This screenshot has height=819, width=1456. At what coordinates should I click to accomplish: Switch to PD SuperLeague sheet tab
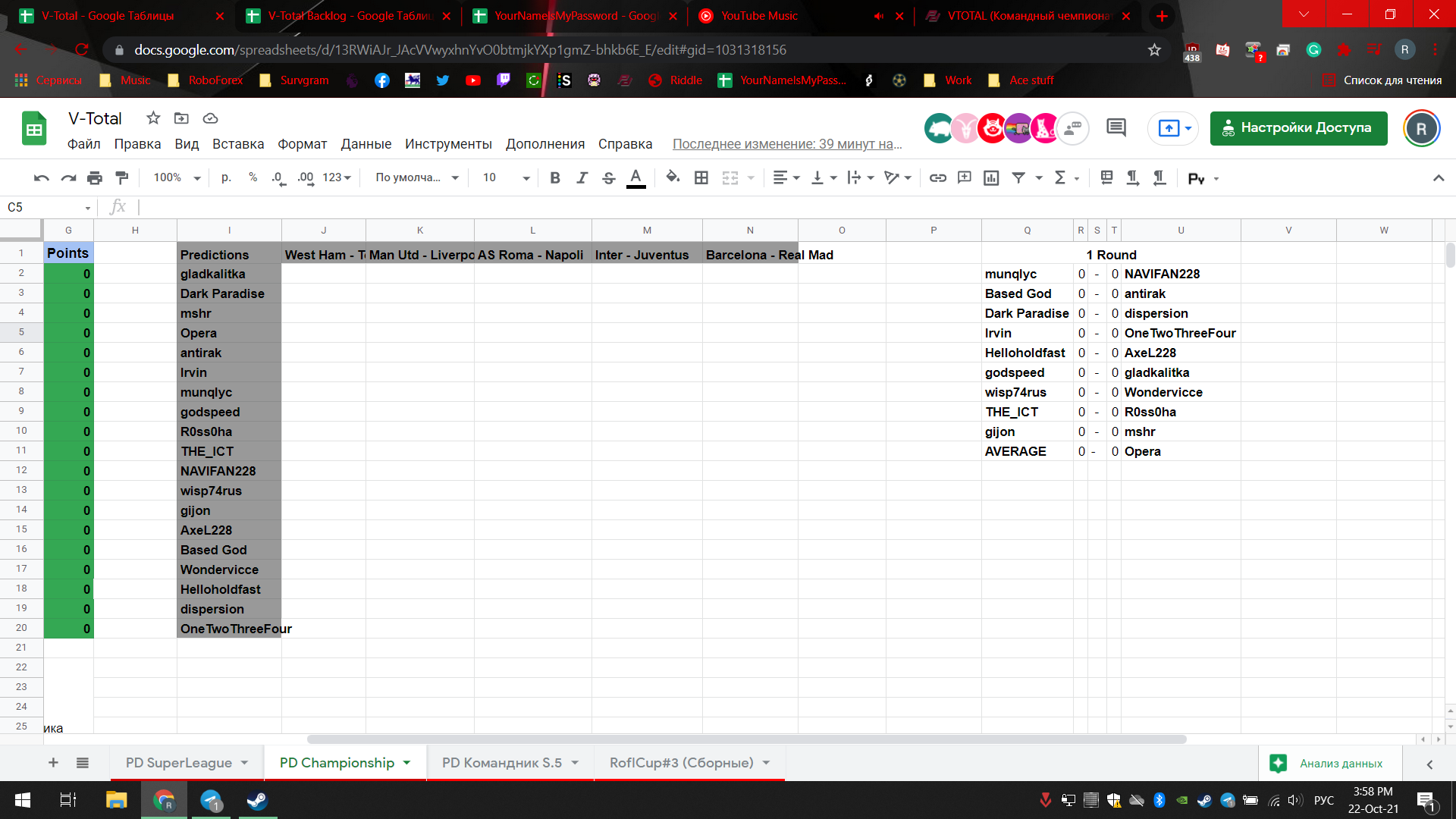179,763
